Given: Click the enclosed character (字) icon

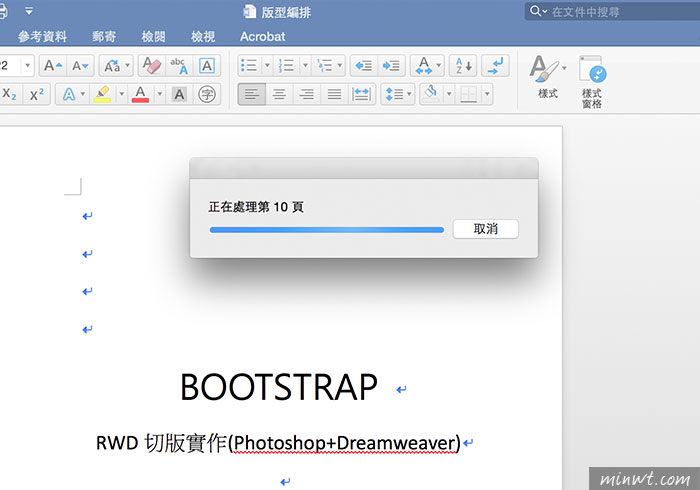Looking at the screenshot, I should click(207, 94).
